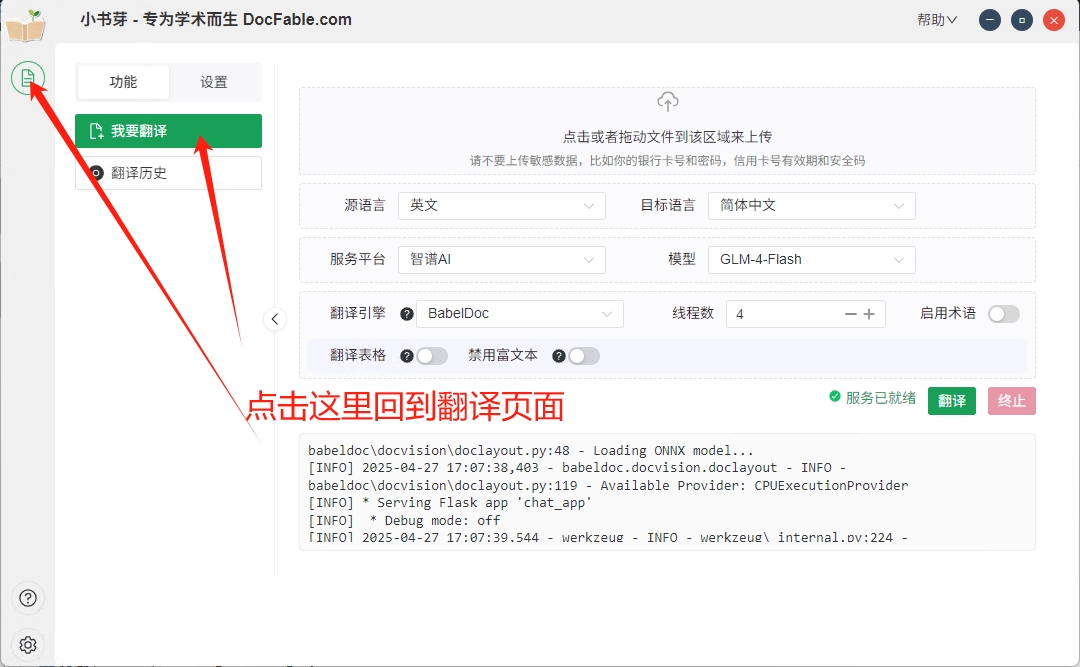Screen dimensions: 1080x667
Task: Click the cloud upload icon
Action: click(x=667, y=102)
